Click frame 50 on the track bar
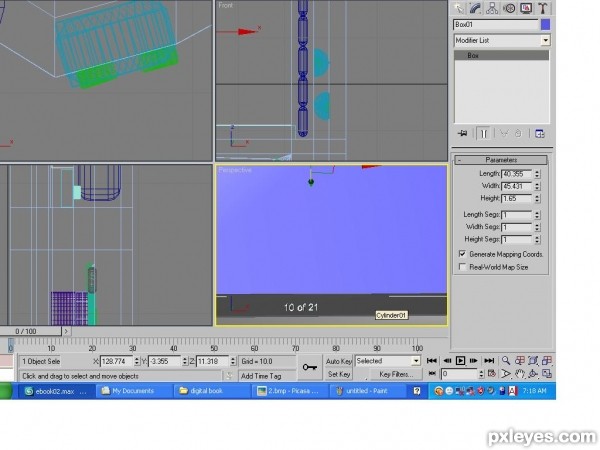Image resolution: width=600 pixels, height=450 pixels. click(214, 348)
